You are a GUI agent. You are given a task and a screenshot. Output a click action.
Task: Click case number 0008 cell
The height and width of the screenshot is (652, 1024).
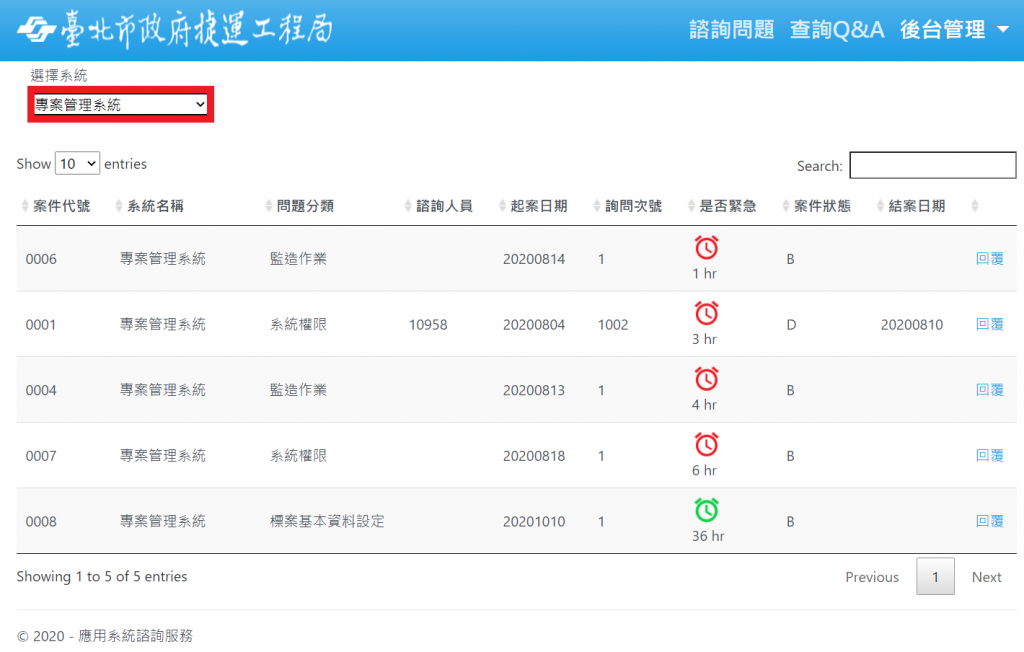(x=41, y=522)
